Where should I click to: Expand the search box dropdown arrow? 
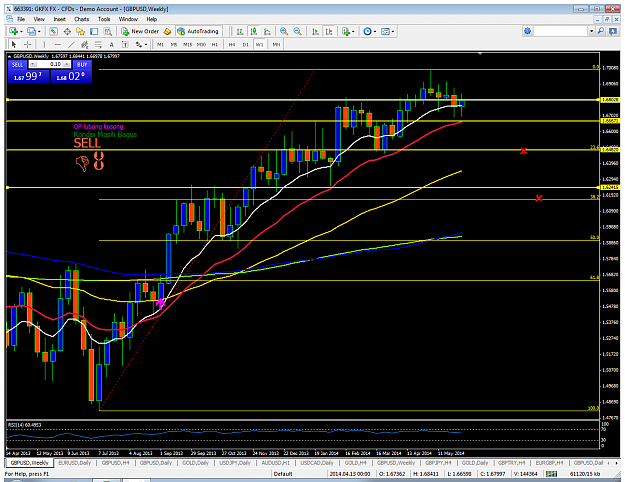click(x=592, y=31)
